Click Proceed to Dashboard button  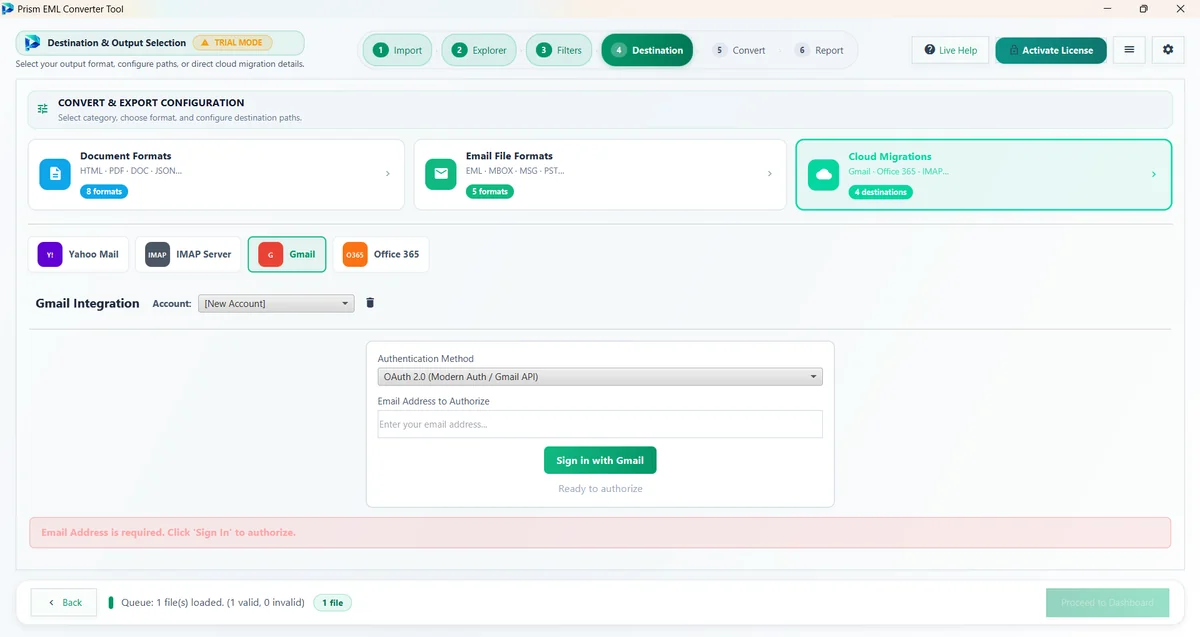pos(1107,602)
